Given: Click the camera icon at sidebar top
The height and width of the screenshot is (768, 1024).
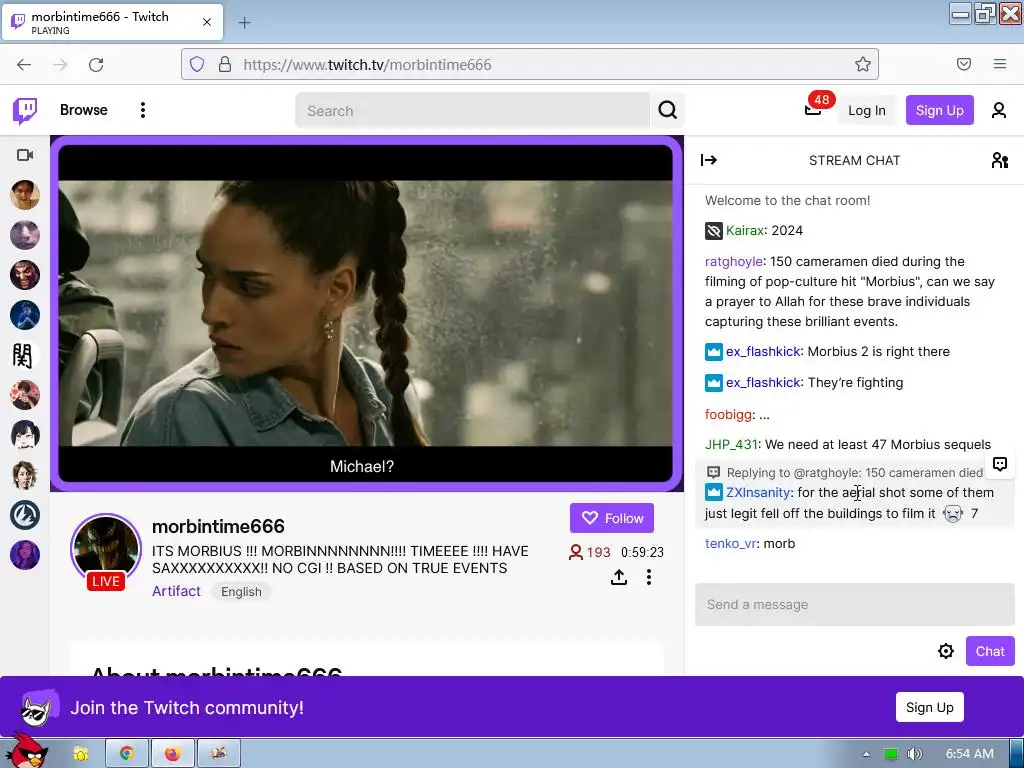Looking at the screenshot, I should point(25,155).
